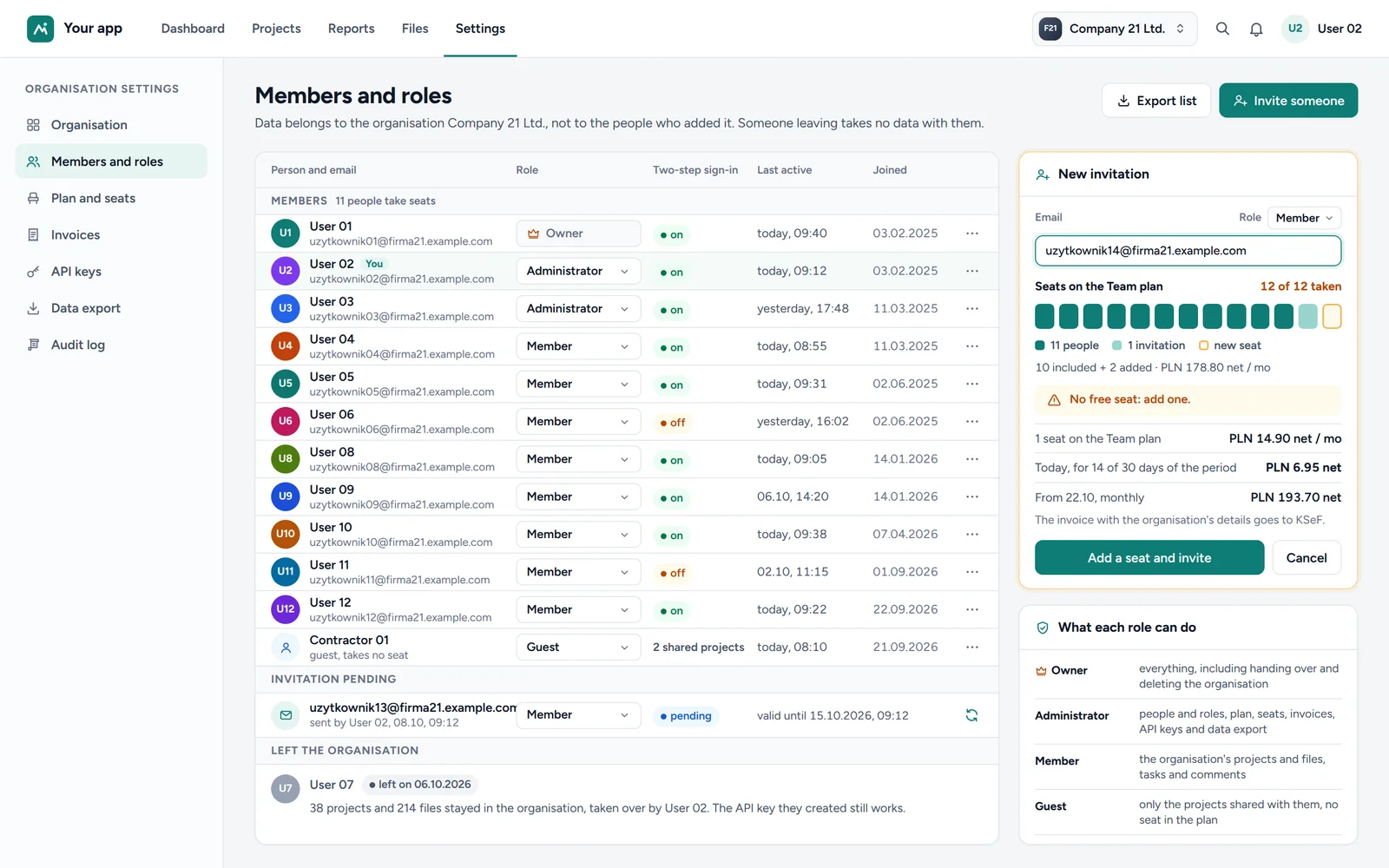Click the first dark green seat square
The height and width of the screenshot is (868, 1389).
click(x=1044, y=317)
